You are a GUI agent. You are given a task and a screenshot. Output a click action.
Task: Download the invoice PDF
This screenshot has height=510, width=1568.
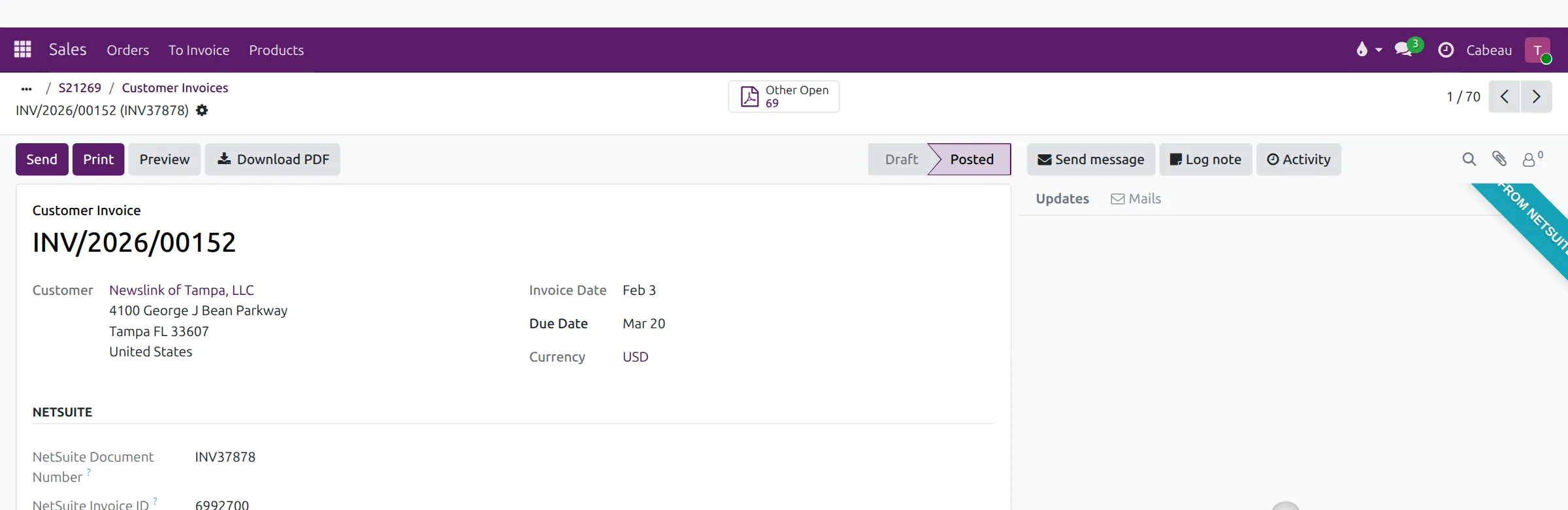click(x=272, y=160)
